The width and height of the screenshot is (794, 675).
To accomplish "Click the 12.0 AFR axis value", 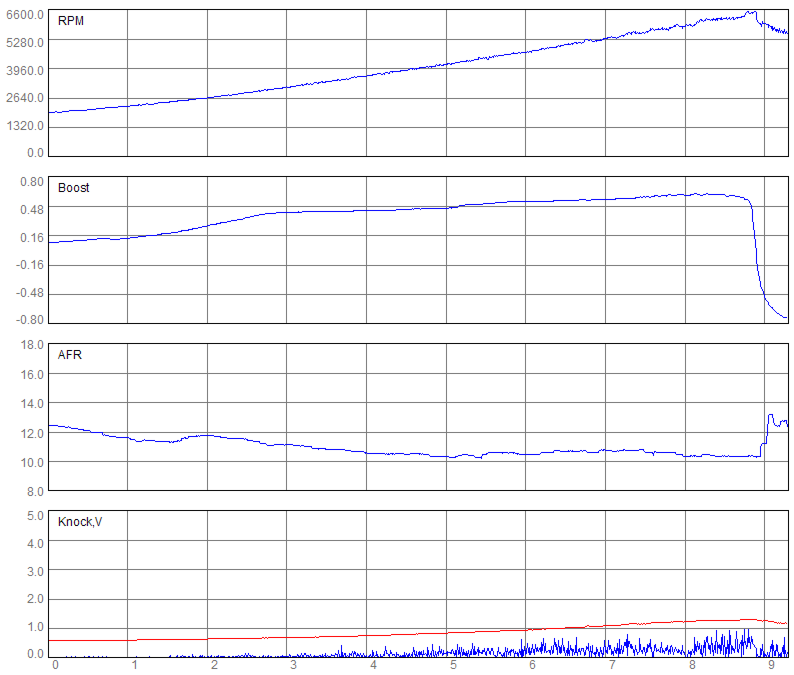I will 32,433.
